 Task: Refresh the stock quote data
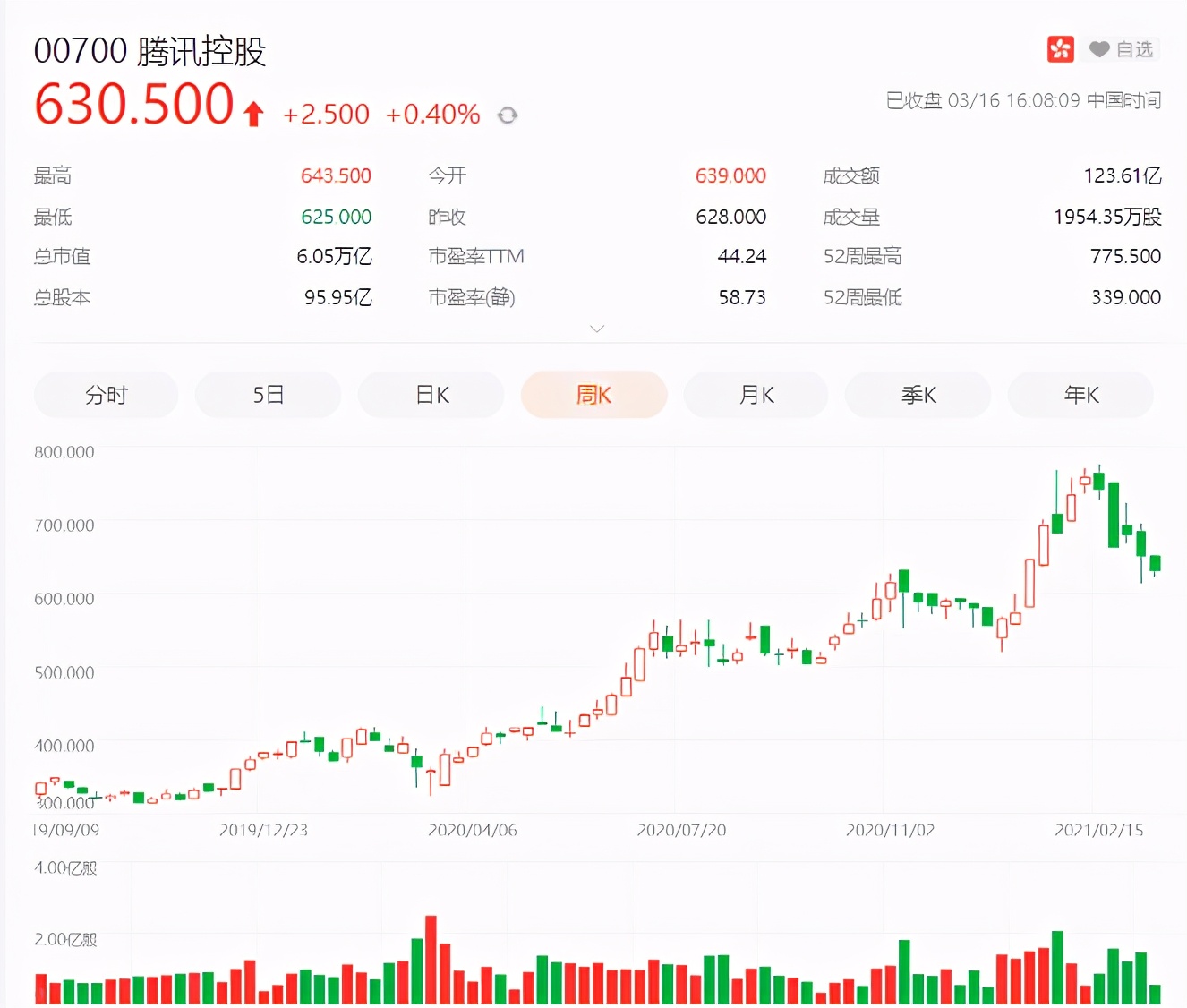[508, 115]
